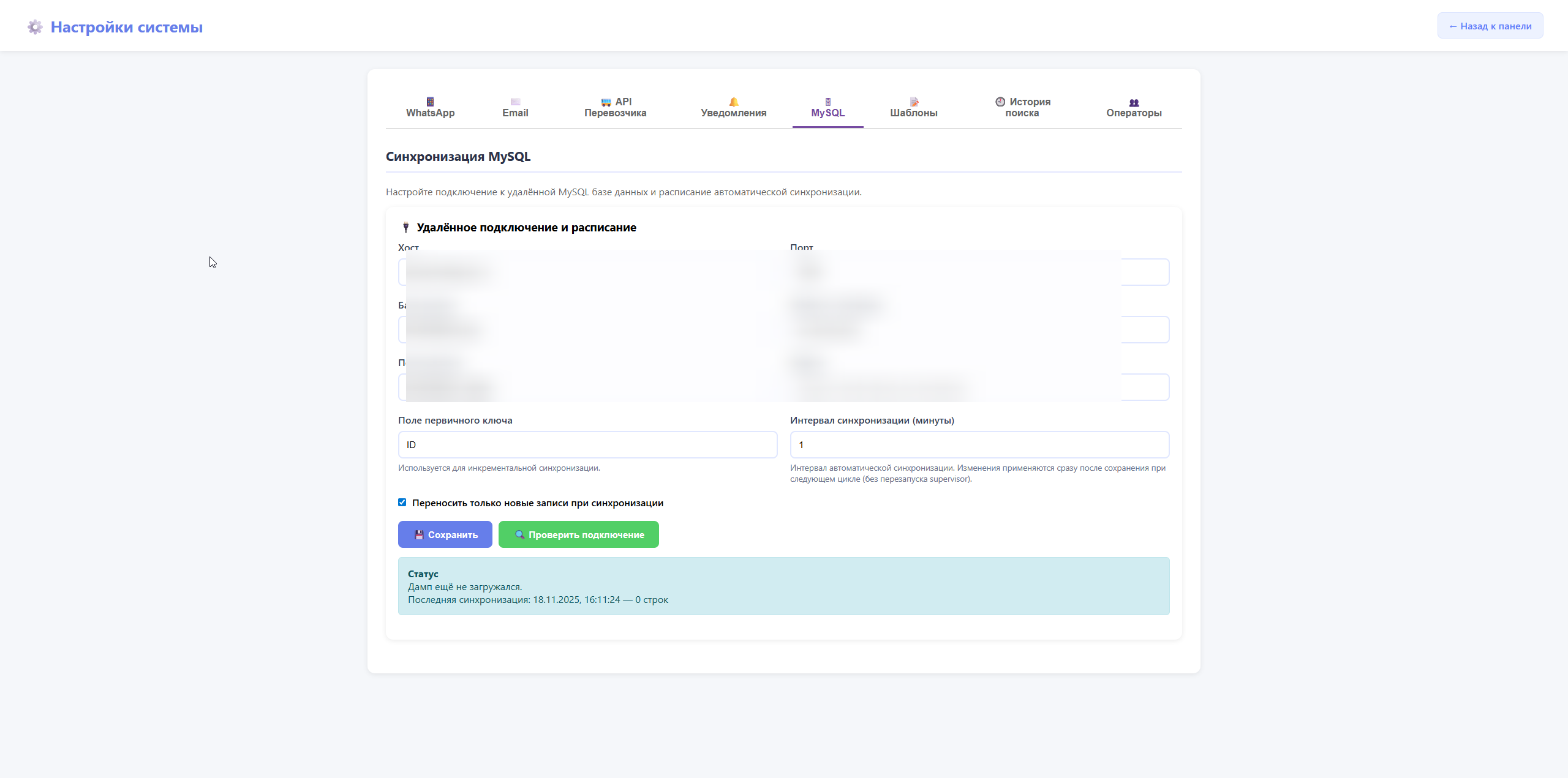This screenshot has width=1568, height=778.
Task: Toggle the Переносить только новые записи checkbox
Action: (x=402, y=503)
